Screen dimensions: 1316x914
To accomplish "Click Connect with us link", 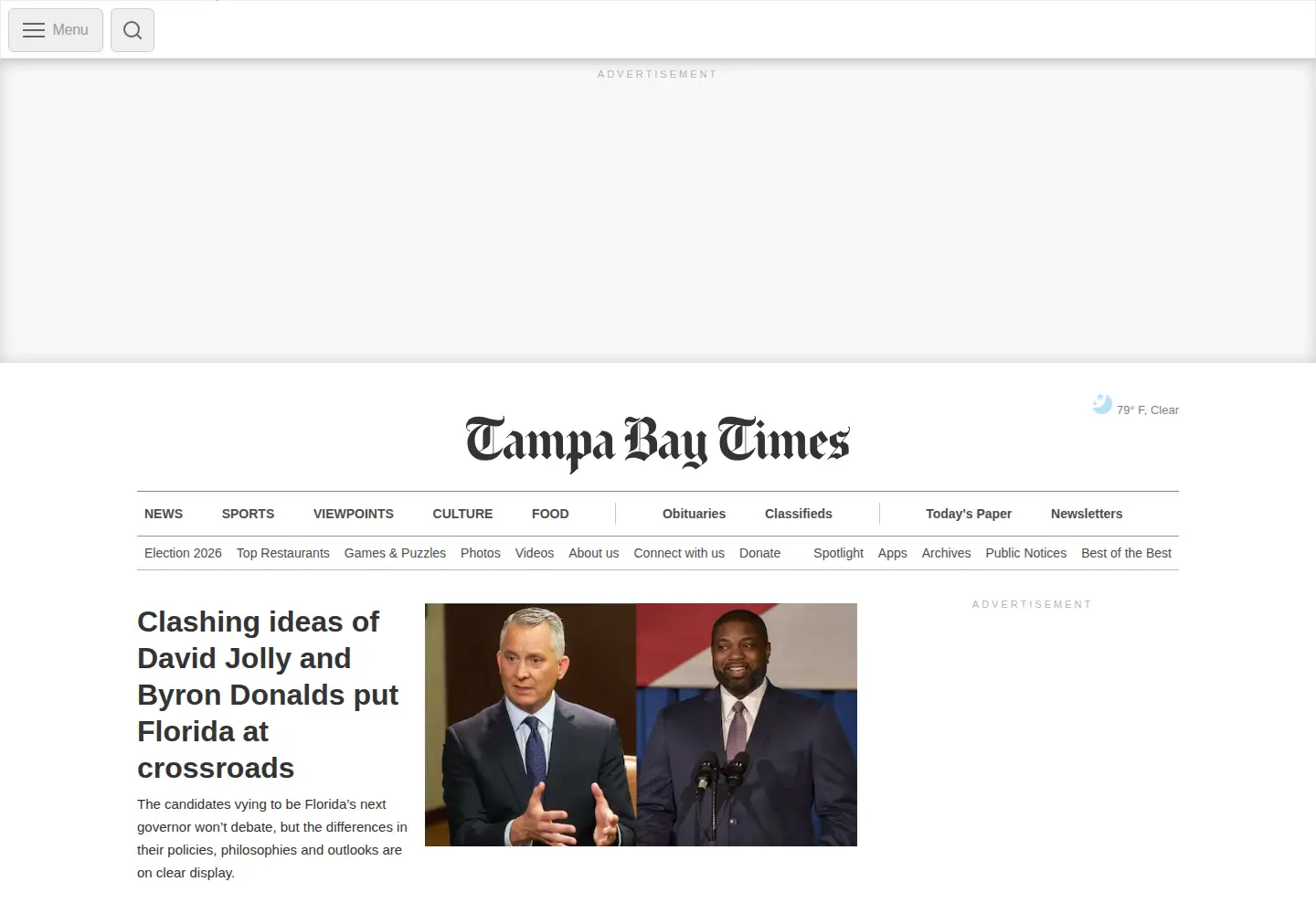I will pyautogui.click(x=679, y=553).
